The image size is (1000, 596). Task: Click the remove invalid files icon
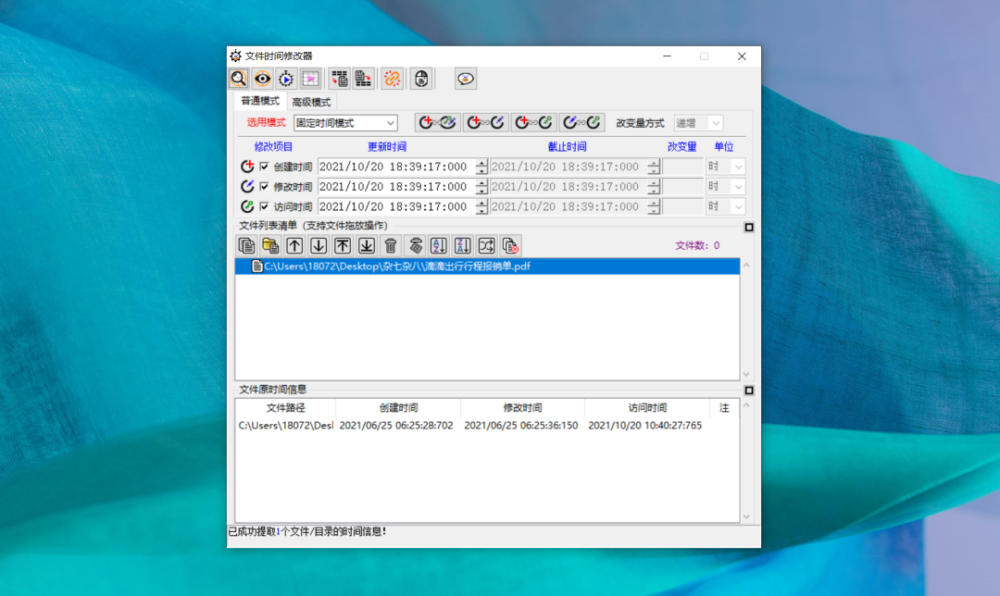[510, 245]
